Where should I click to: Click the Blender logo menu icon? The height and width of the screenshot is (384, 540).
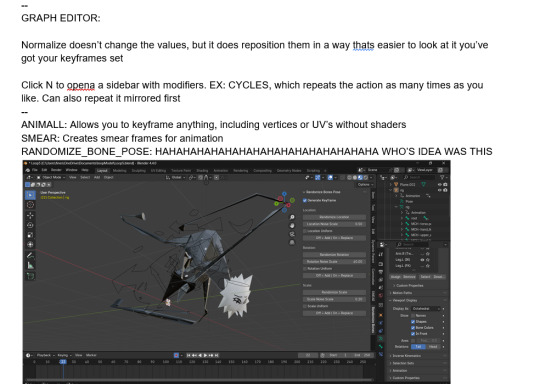pyautogui.click(x=28, y=170)
